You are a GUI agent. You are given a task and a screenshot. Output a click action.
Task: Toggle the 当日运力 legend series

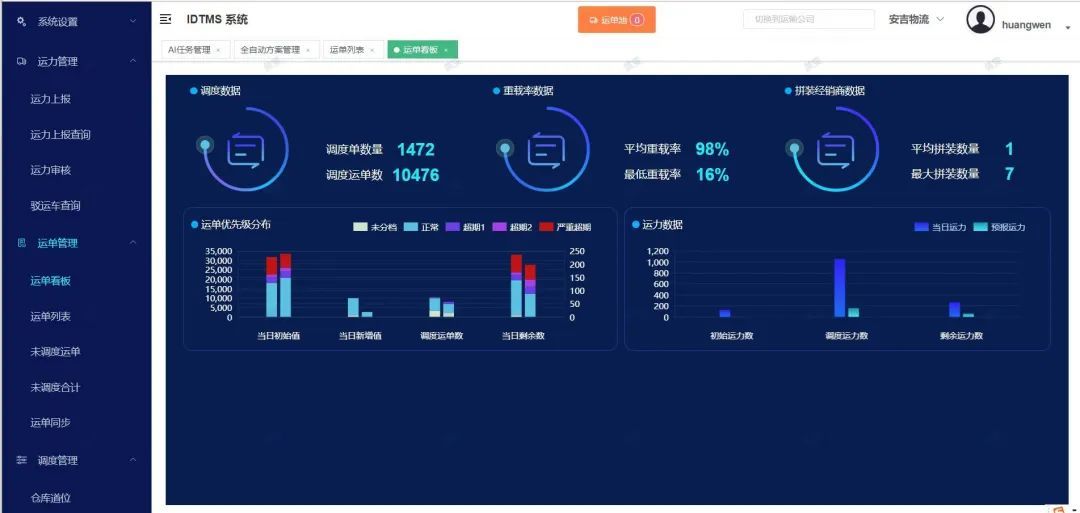click(x=939, y=227)
